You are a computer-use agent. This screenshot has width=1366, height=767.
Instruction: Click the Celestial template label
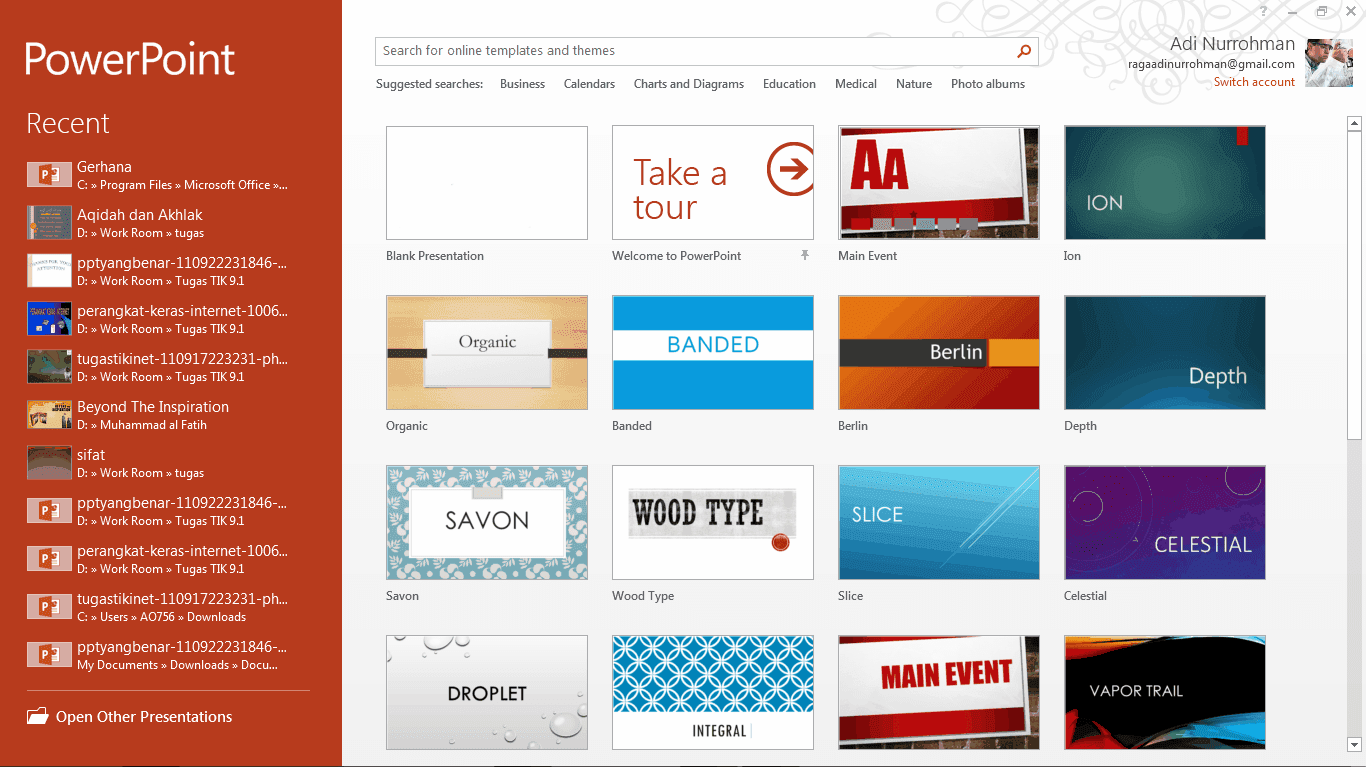pyautogui.click(x=1085, y=596)
